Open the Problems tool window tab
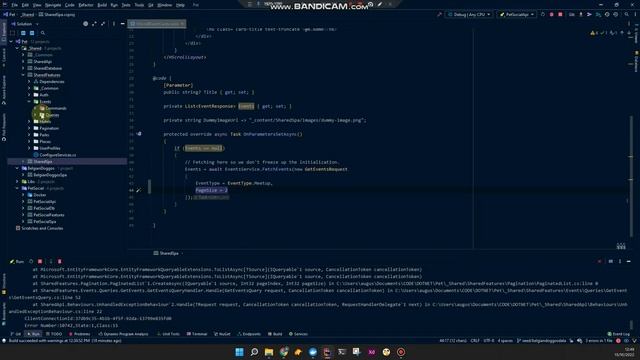 80,334
